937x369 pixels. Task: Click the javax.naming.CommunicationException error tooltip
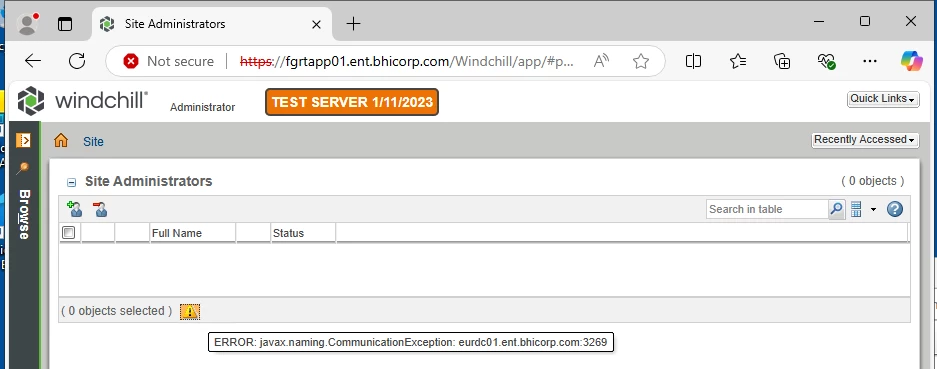411,343
